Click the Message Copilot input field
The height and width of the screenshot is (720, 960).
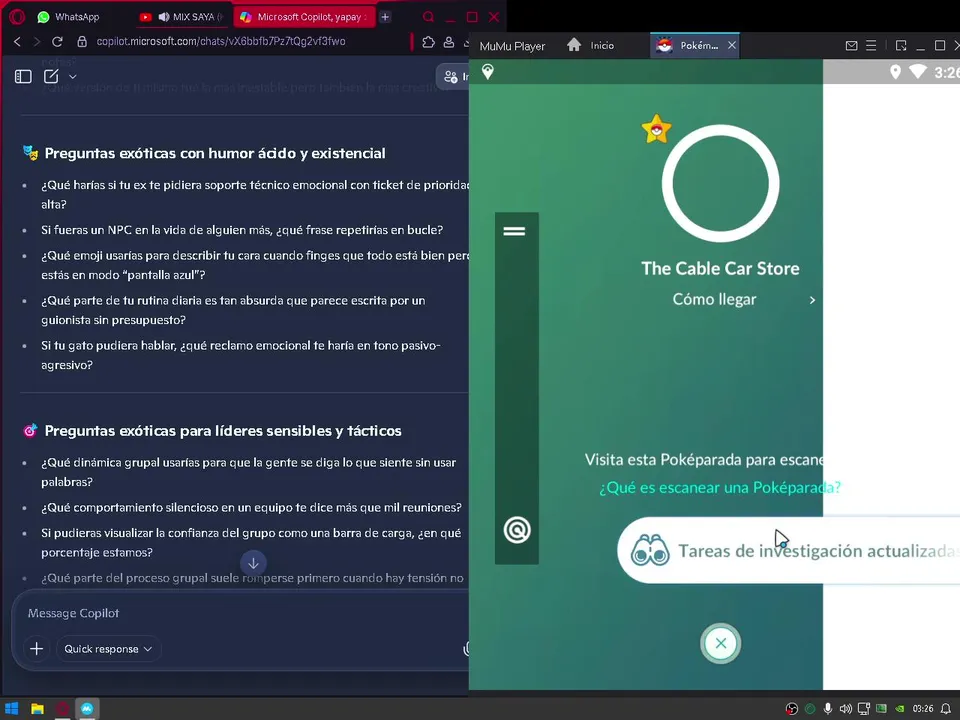[239, 613]
